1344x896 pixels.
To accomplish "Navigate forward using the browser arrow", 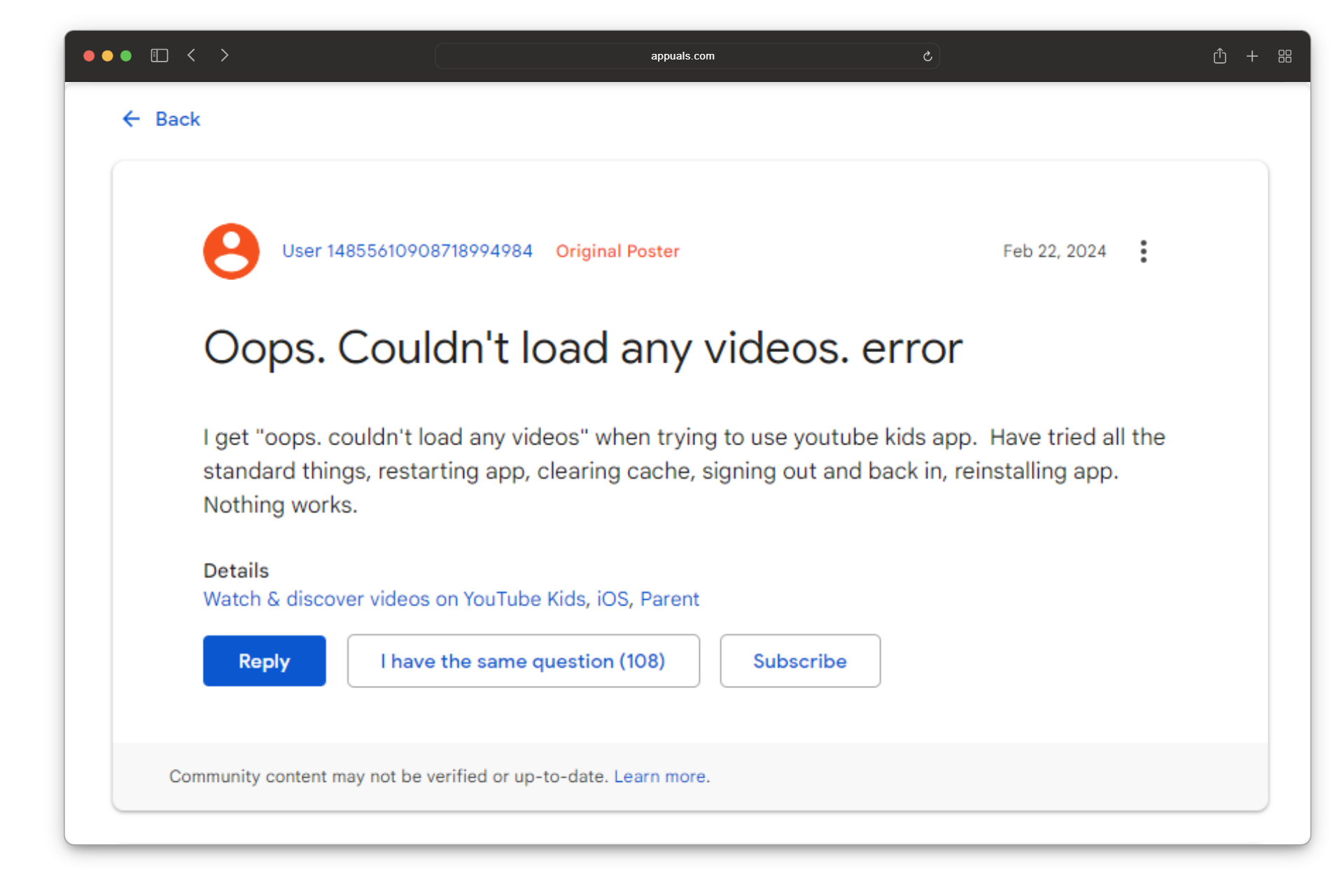I will tap(224, 55).
